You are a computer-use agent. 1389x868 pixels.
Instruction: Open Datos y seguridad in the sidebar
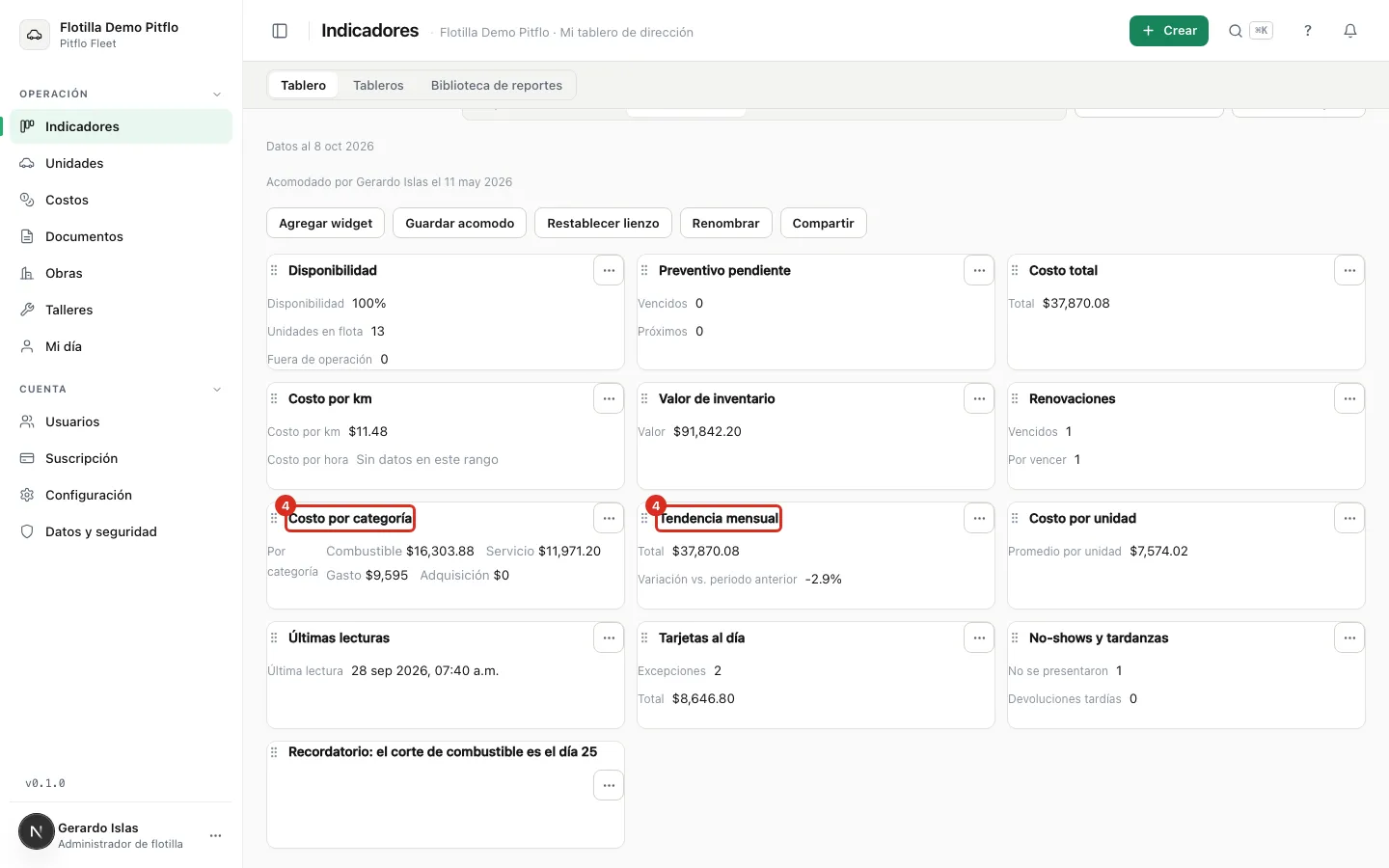coord(121,531)
